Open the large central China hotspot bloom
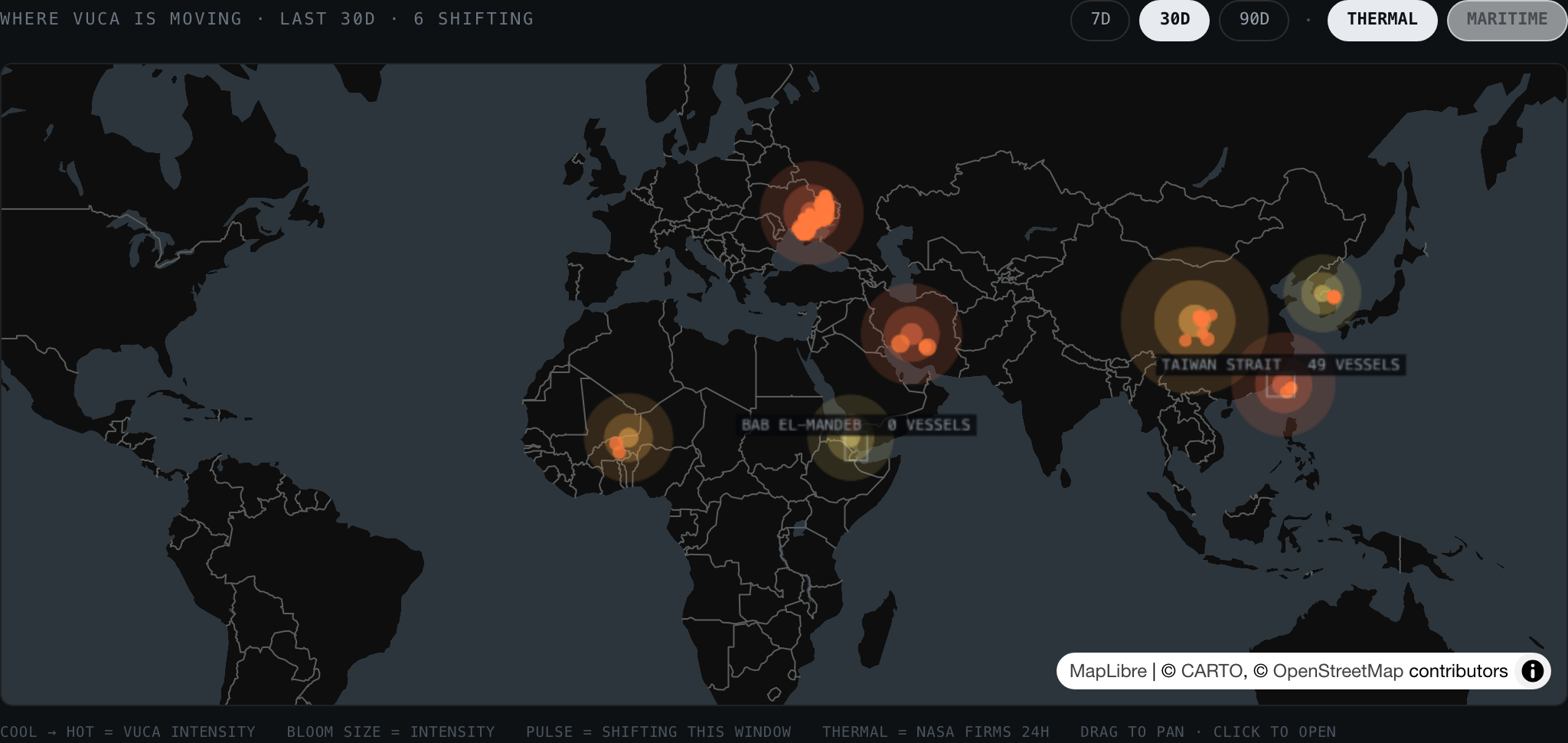 pyautogui.click(x=1194, y=320)
